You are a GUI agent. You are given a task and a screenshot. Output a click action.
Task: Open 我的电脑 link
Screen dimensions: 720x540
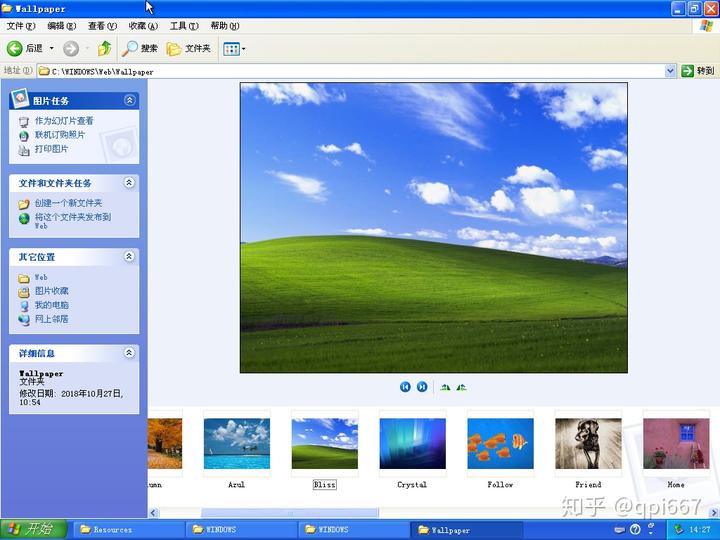(x=51, y=305)
